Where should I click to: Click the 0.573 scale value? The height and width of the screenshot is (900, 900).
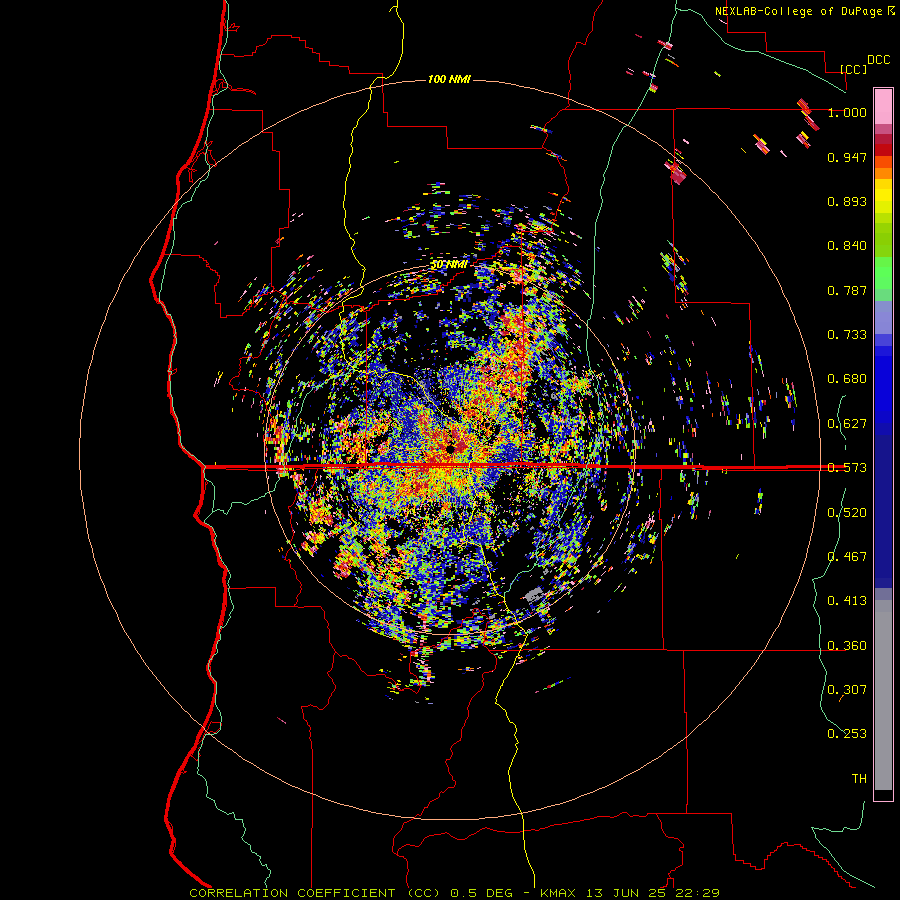847,468
